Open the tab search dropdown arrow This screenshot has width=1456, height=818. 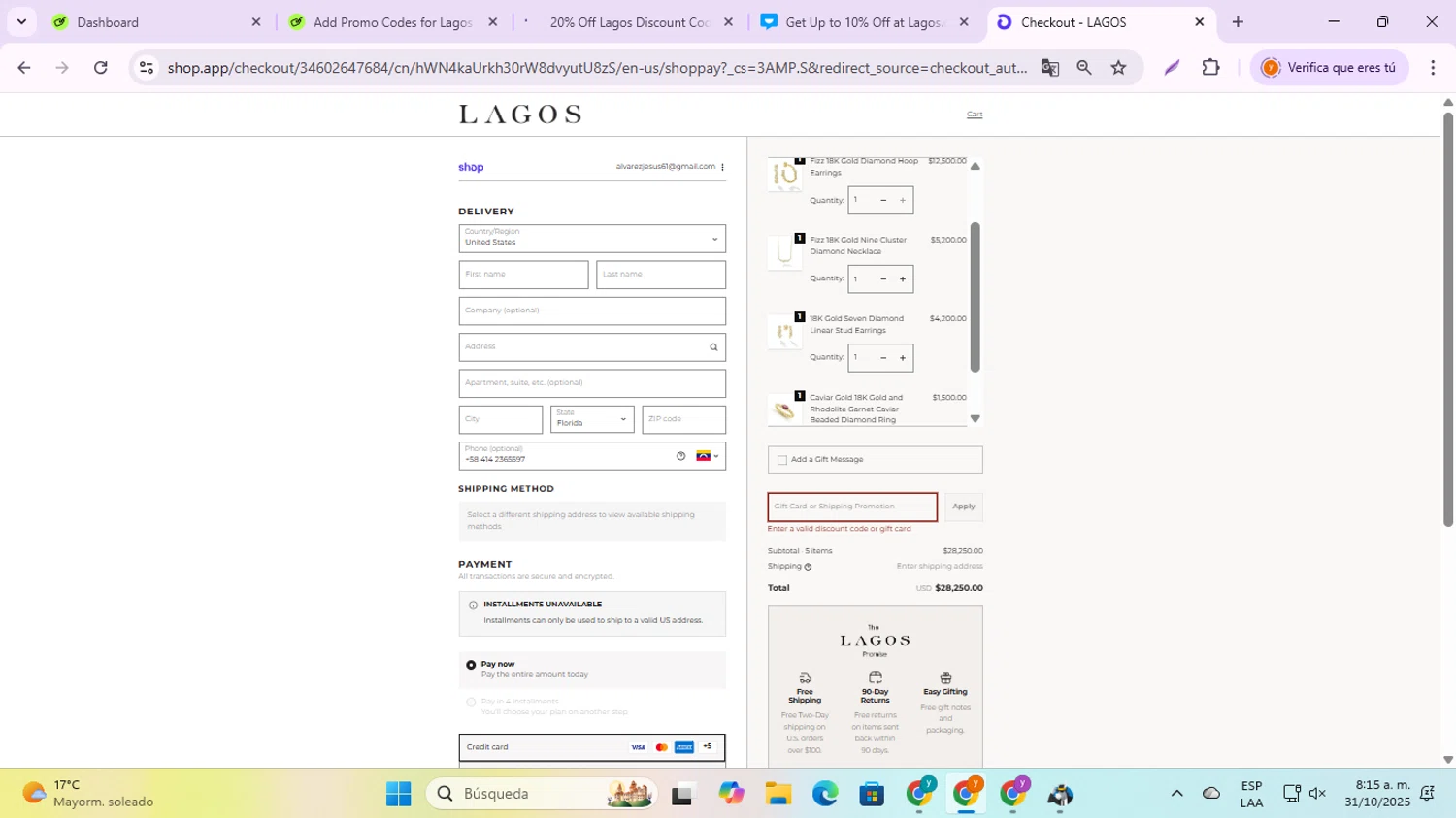21,21
